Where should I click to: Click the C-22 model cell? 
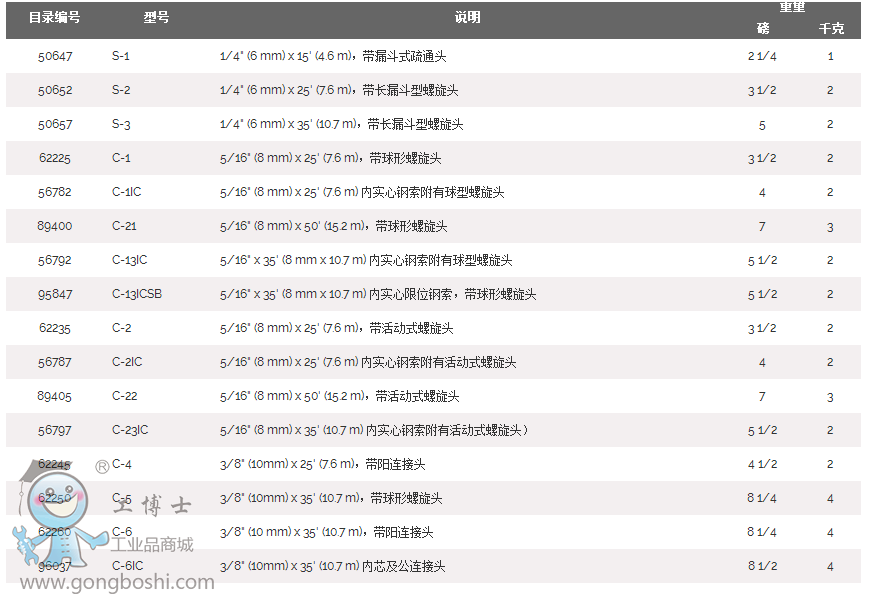point(125,396)
